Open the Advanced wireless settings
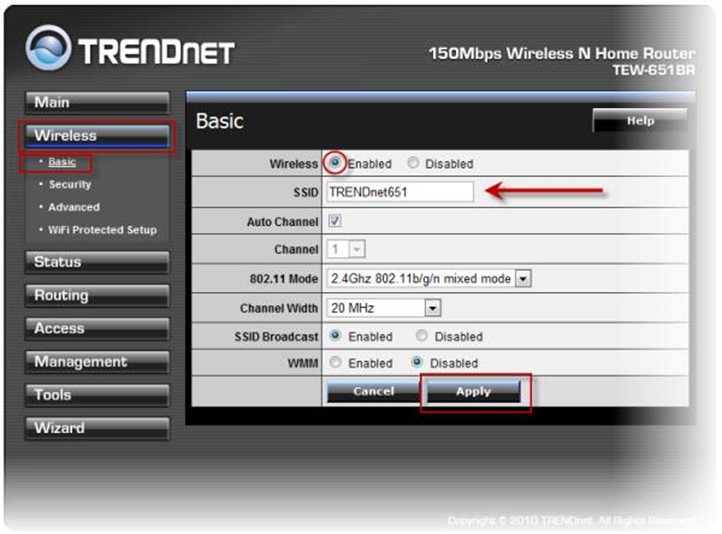This screenshot has height=534, width=722. point(74,207)
